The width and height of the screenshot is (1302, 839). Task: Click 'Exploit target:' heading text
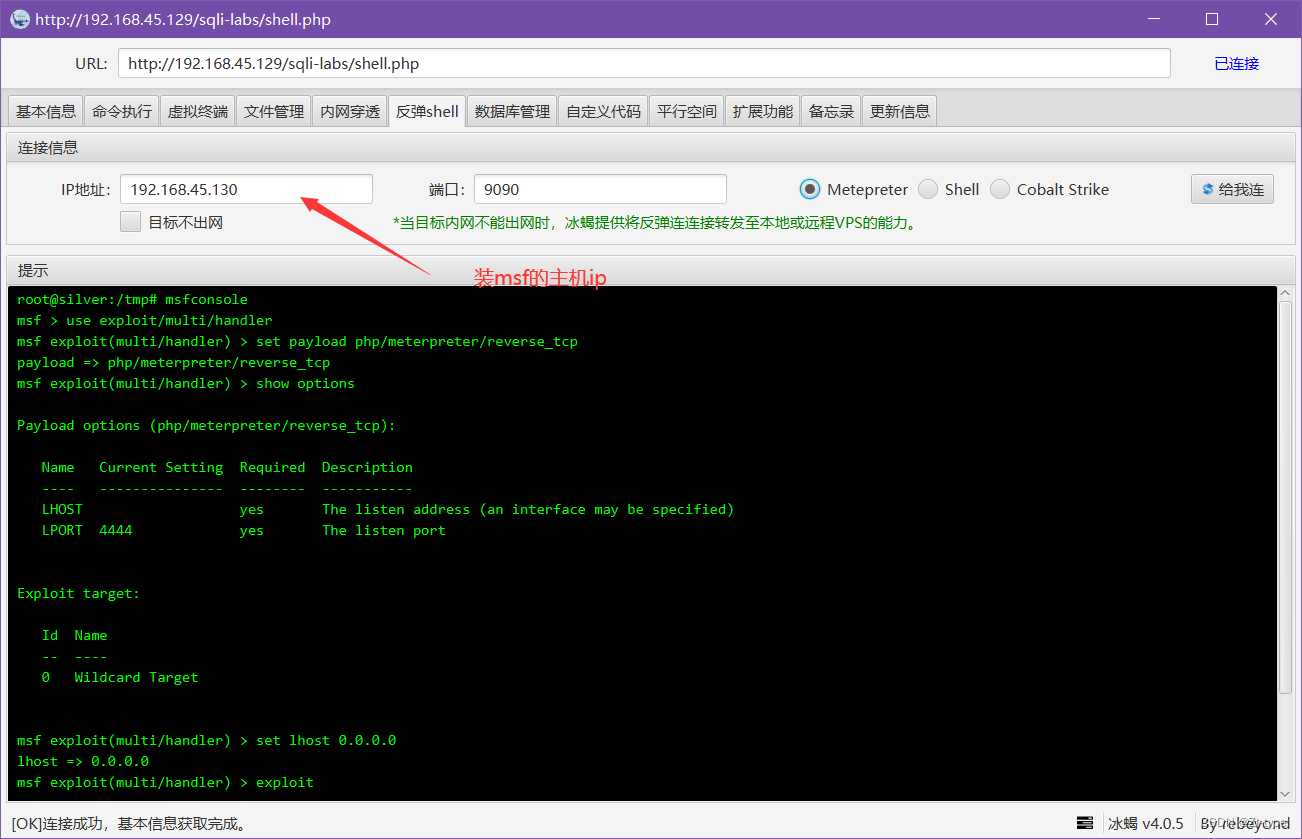click(x=78, y=593)
